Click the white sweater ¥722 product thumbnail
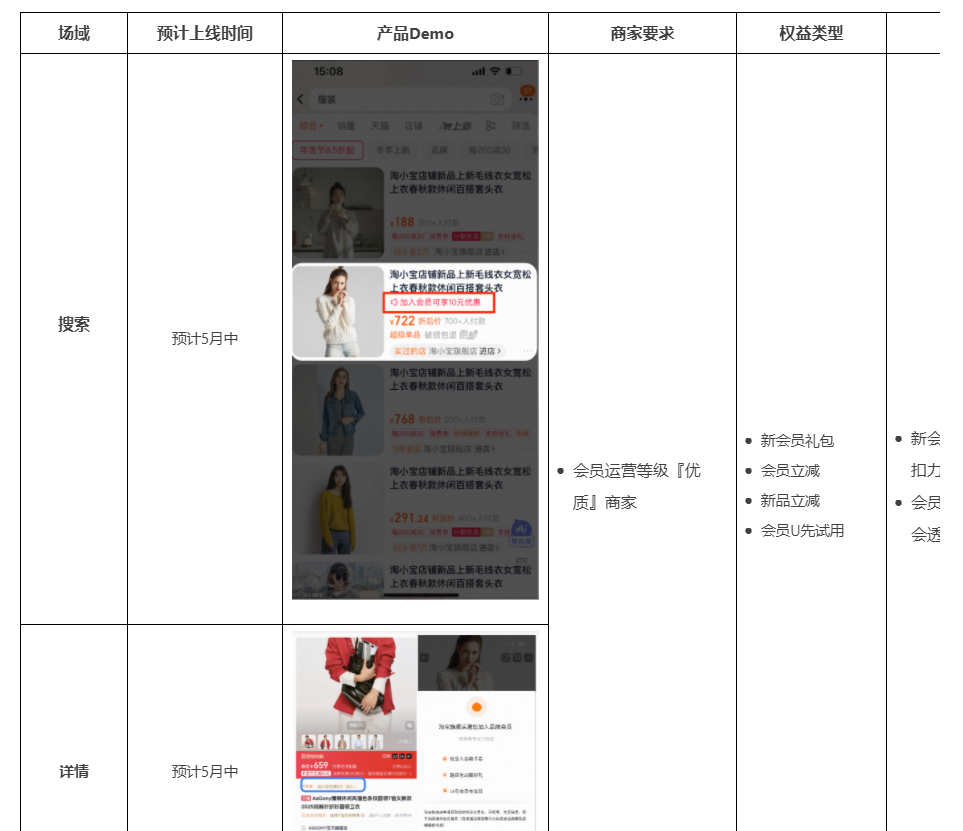Screen dimensions: 963x831 click(338, 311)
